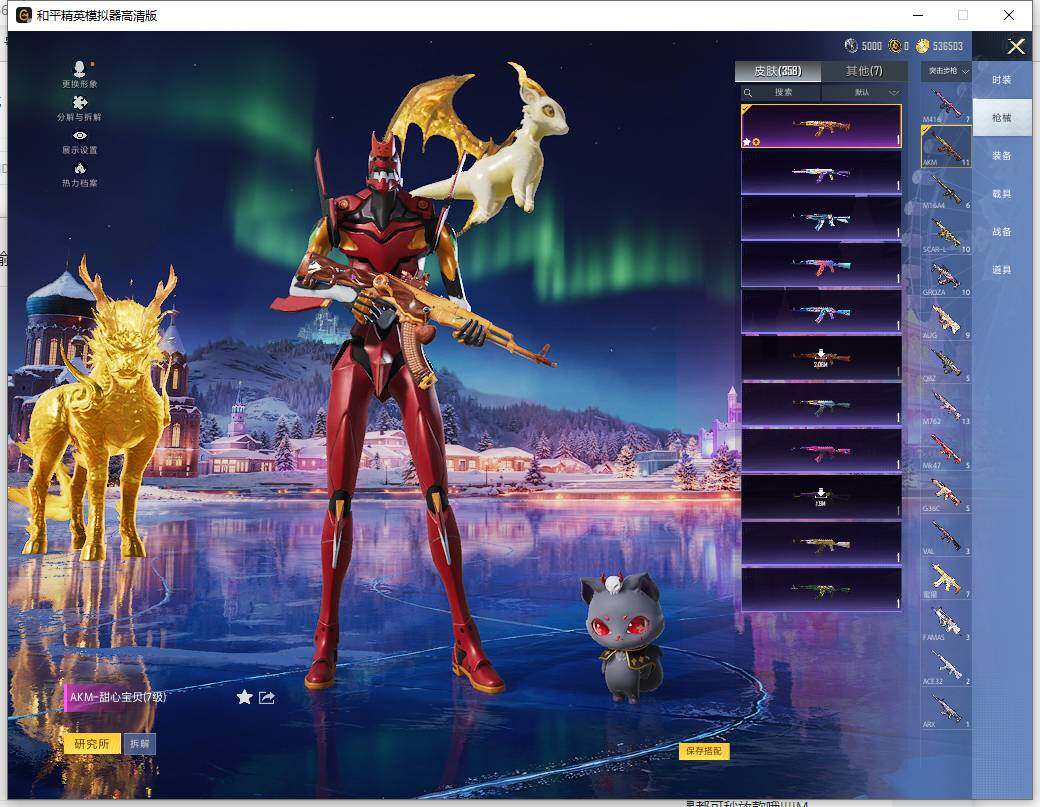The width and height of the screenshot is (1040, 807).
Task: Select the ARX weapon icon
Action: pyautogui.click(x=946, y=709)
